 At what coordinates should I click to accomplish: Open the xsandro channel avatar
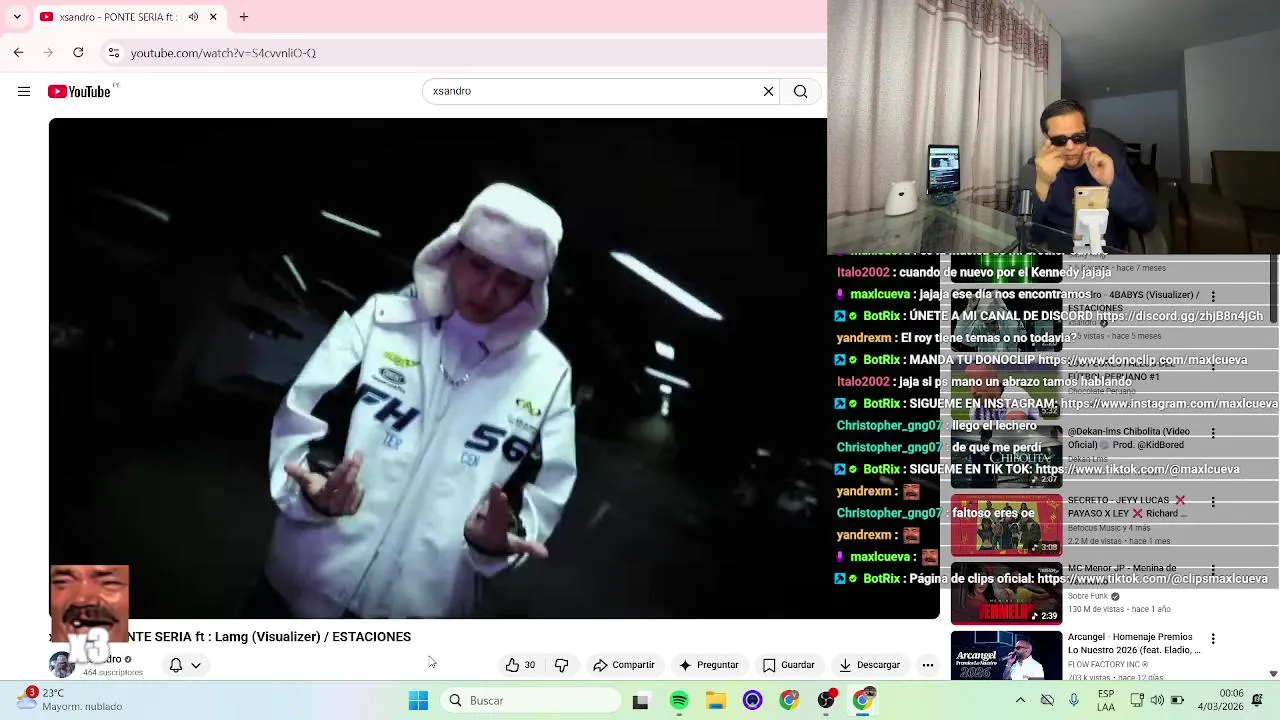(x=62, y=665)
